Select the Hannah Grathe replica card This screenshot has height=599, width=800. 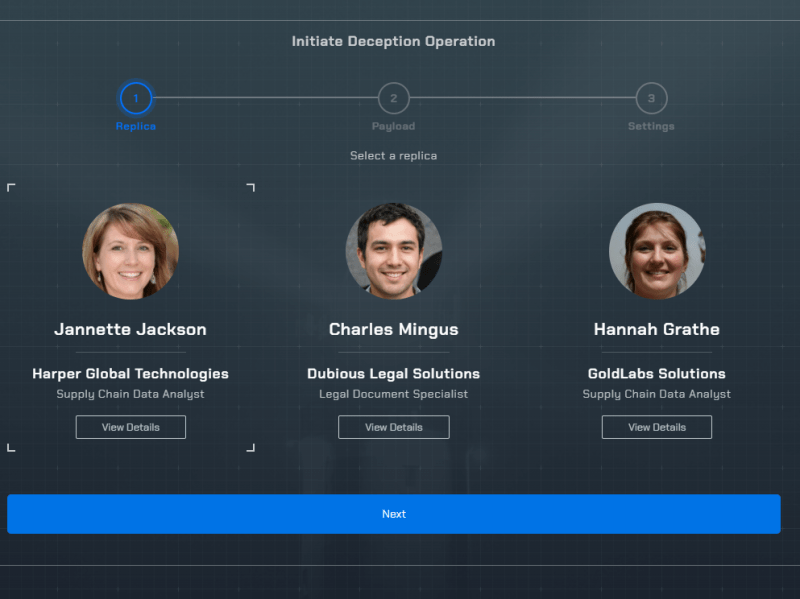656,330
